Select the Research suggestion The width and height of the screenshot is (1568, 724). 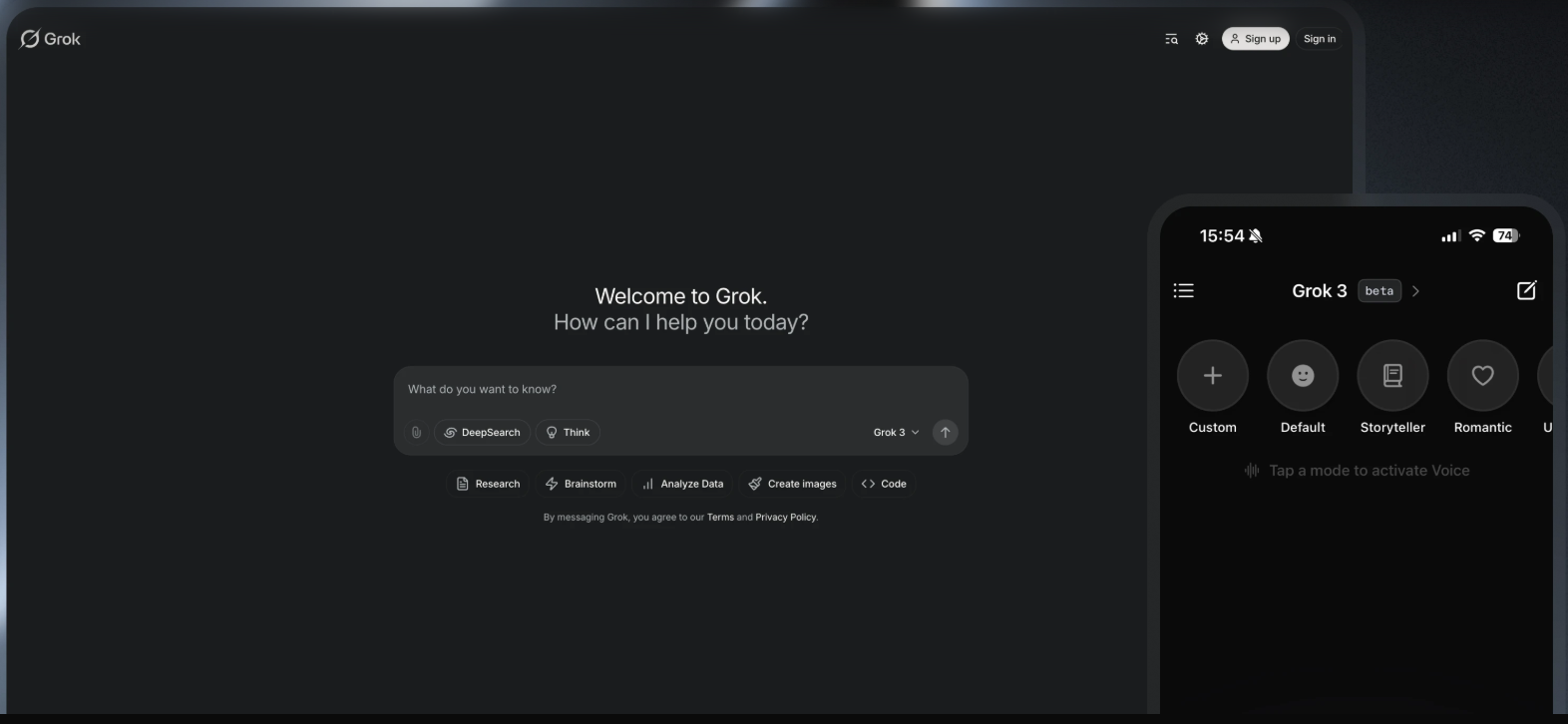click(x=488, y=484)
